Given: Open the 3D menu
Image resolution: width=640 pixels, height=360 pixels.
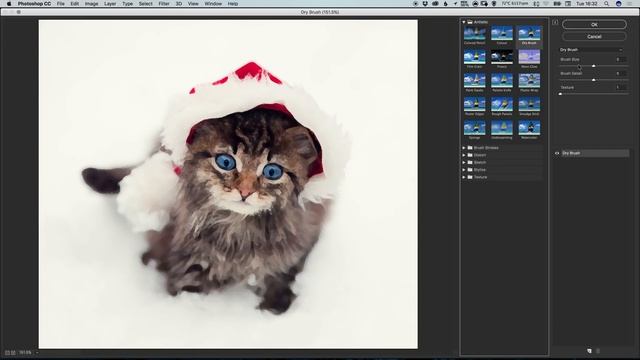Looking at the screenshot, I should pos(179,4).
